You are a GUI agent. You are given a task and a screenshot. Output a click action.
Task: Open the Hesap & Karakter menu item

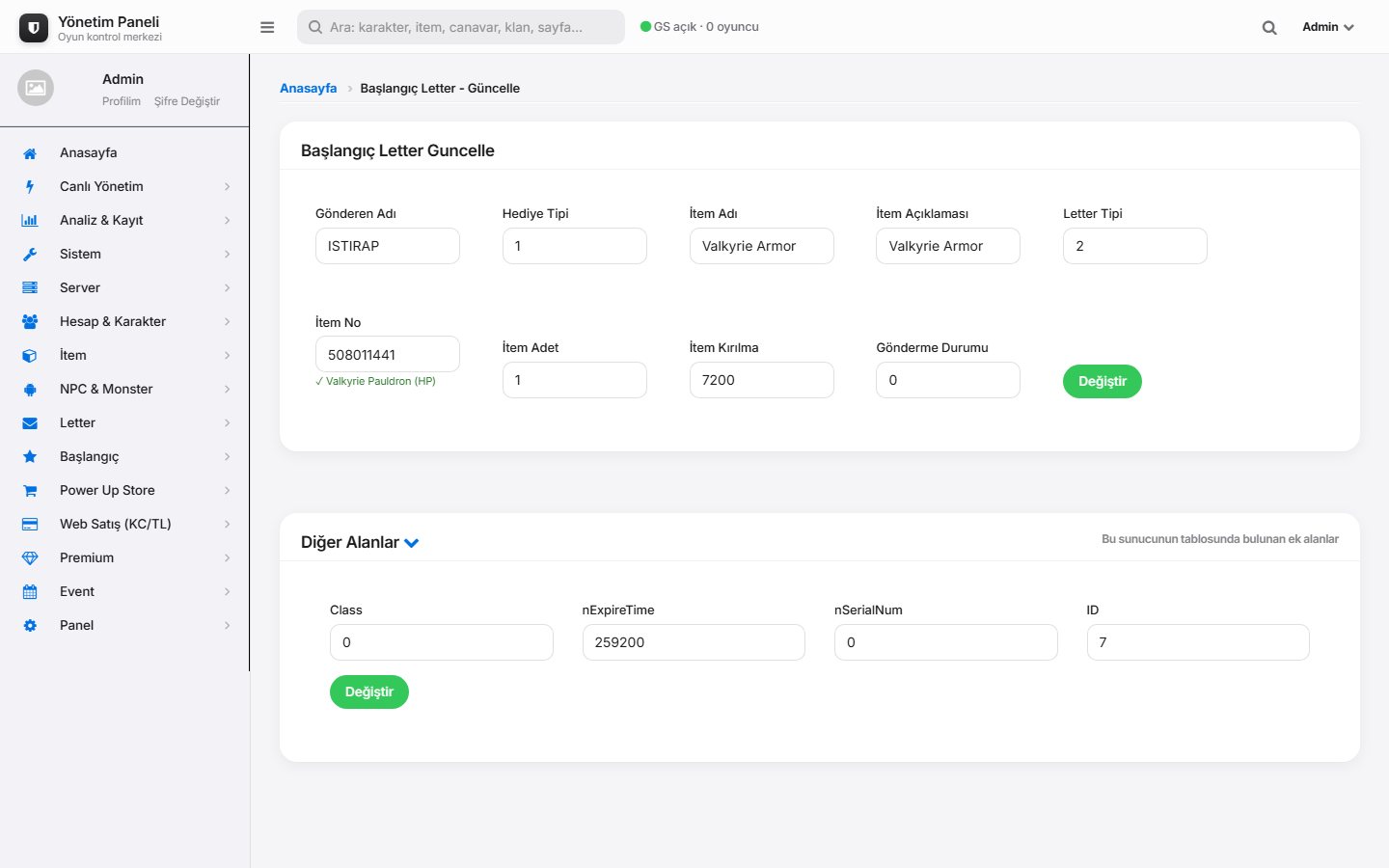124,321
